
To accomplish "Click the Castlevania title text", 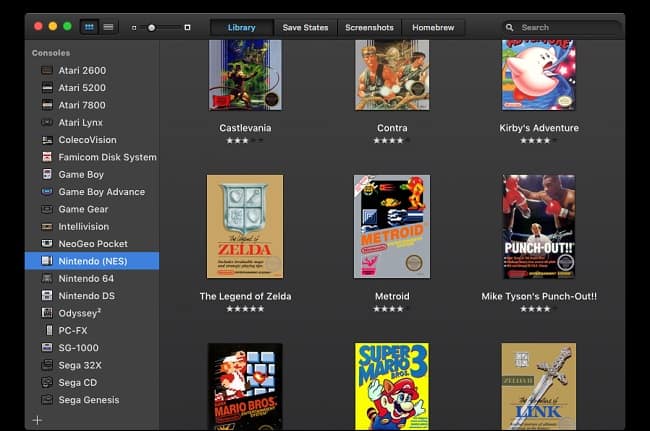I will [245, 128].
